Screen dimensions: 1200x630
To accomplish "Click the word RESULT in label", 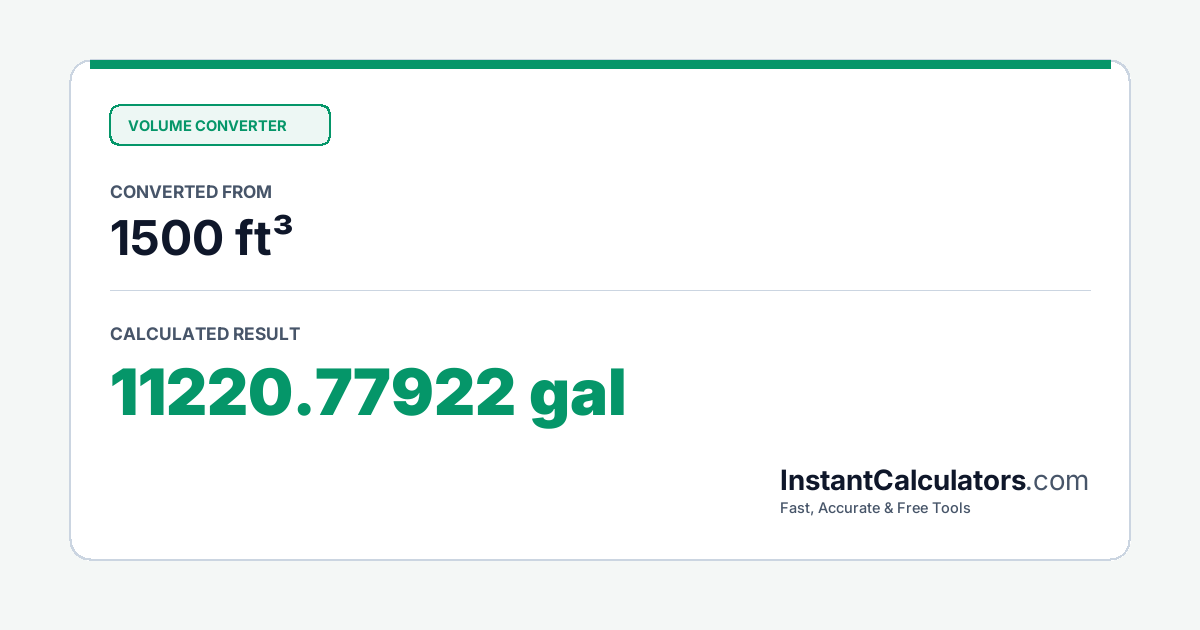I will pos(266,334).
